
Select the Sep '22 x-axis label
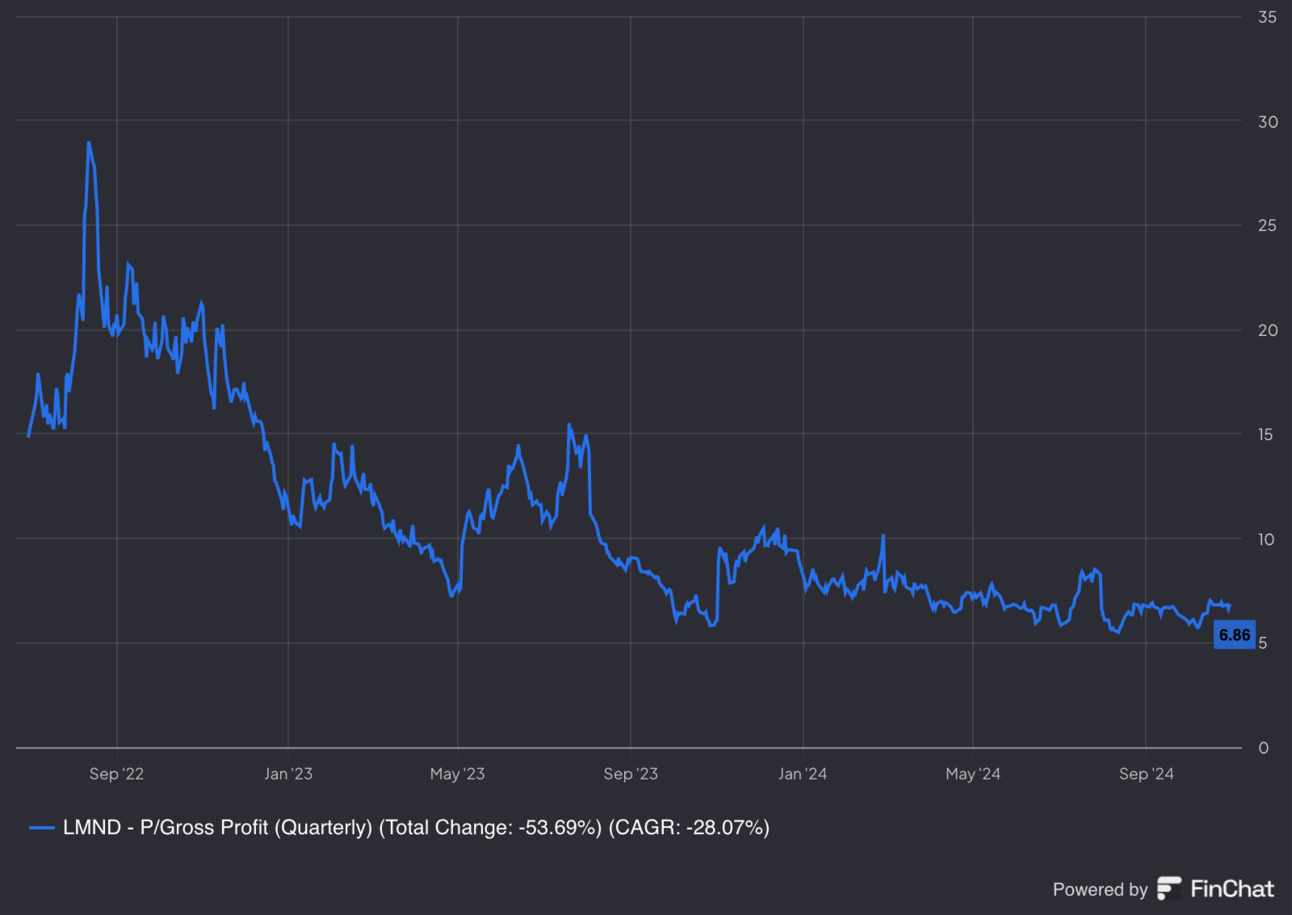116,774
